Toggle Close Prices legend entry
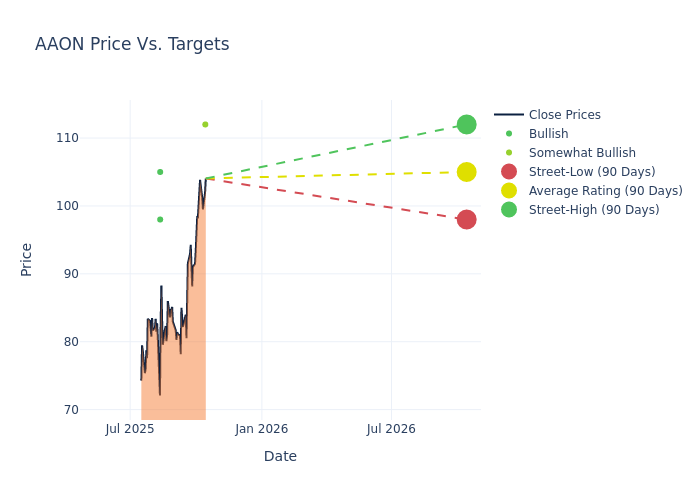This screenshot has width=700, height=500. click(x=564, y=115)
